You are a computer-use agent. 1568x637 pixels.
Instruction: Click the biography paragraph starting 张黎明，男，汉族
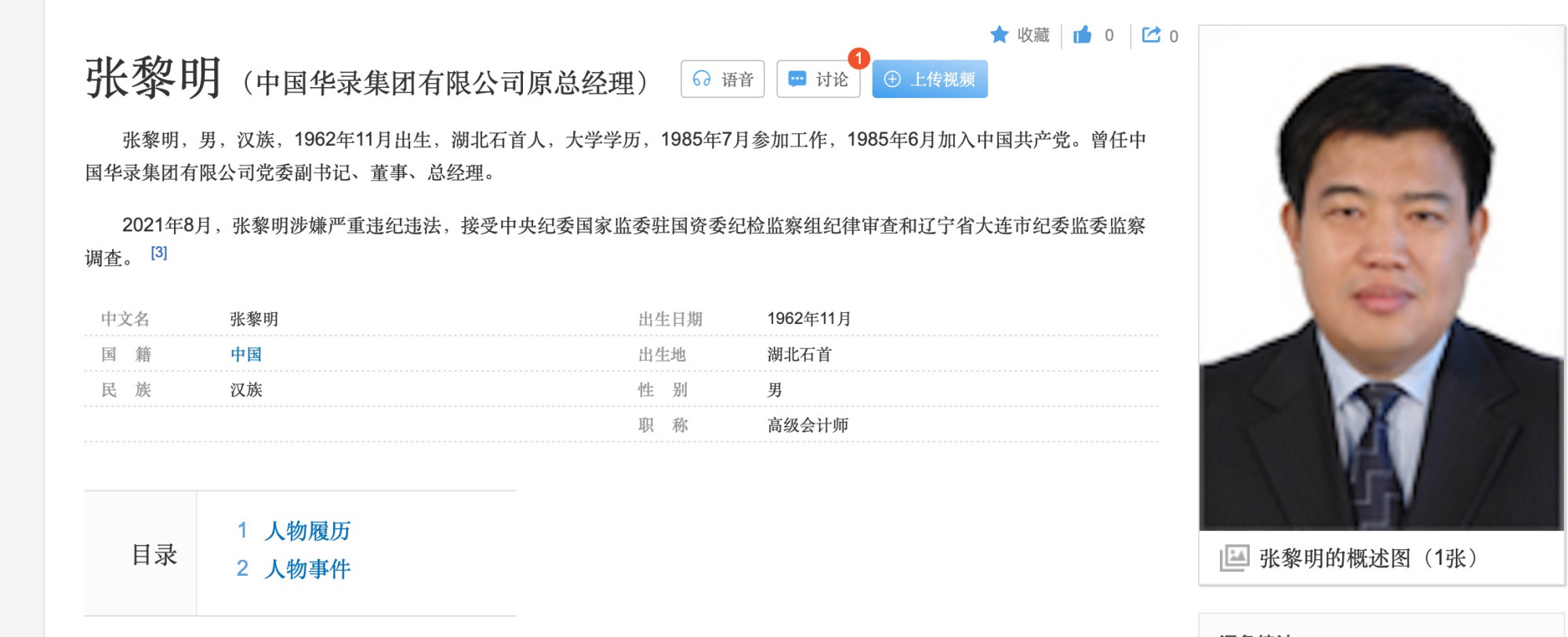pos(615,156)
